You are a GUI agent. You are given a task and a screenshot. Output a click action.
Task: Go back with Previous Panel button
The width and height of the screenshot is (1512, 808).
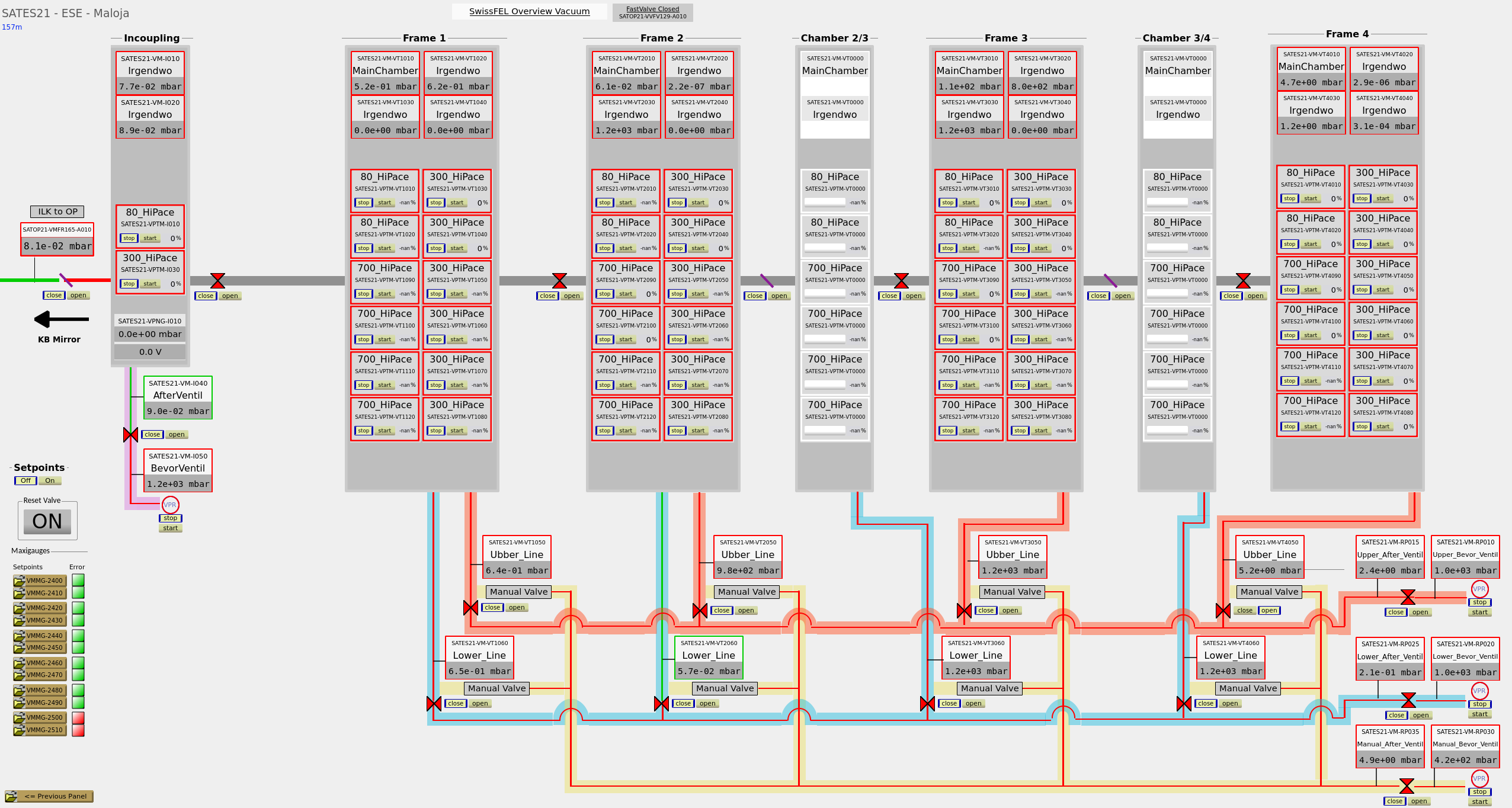click(49, 796)
